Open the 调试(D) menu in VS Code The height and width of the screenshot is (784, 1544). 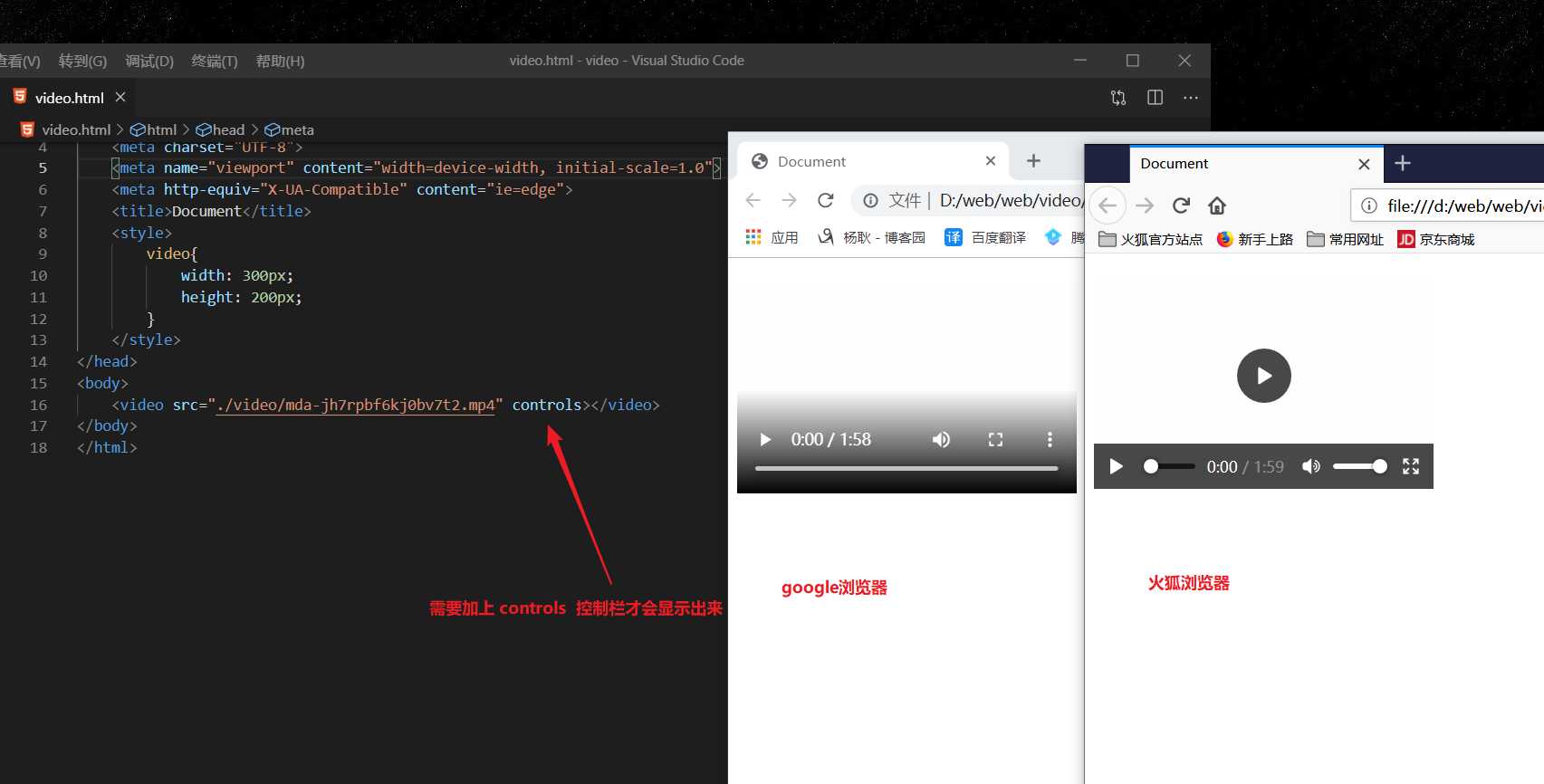click(x=149, y=61)
